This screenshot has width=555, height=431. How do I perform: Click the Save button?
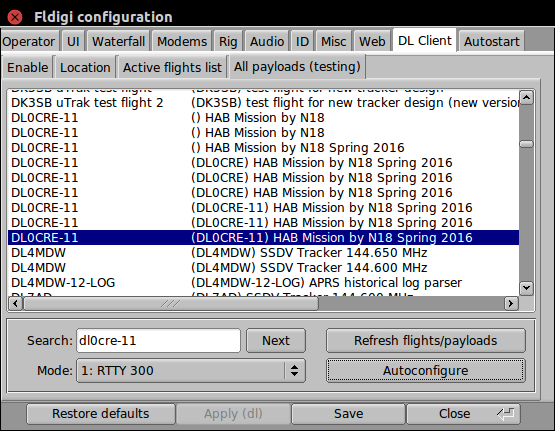(348, 414)
